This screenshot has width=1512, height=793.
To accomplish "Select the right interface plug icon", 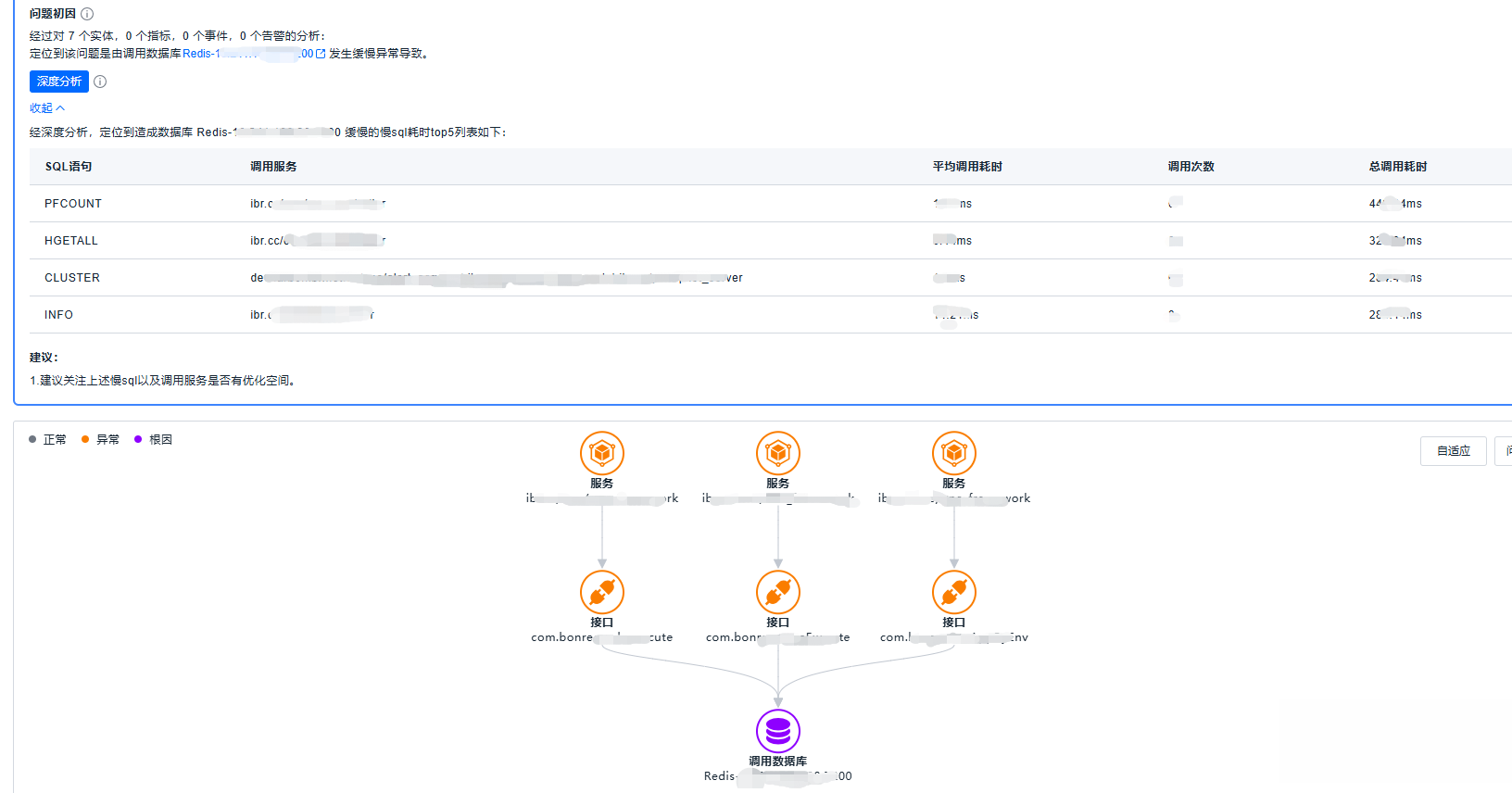I will coord(953,592).
